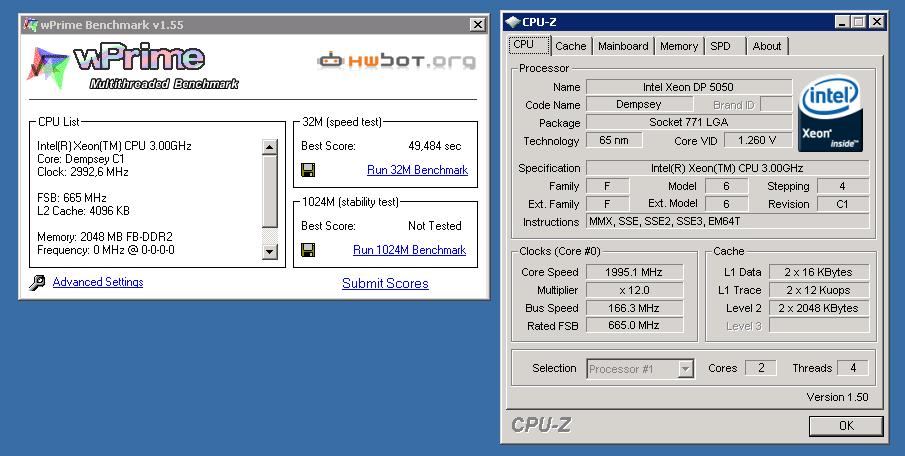
Task: Run the 1024M Benchmark
Action: [x=409, y=250]
